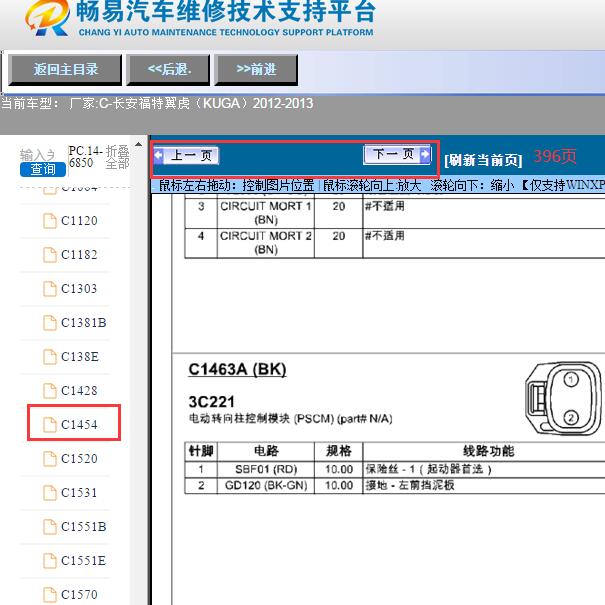Click the document icon beside C1381B
The width and height of the screenshot is (605, 605).
pyautogui.click(x=50, y=323)
